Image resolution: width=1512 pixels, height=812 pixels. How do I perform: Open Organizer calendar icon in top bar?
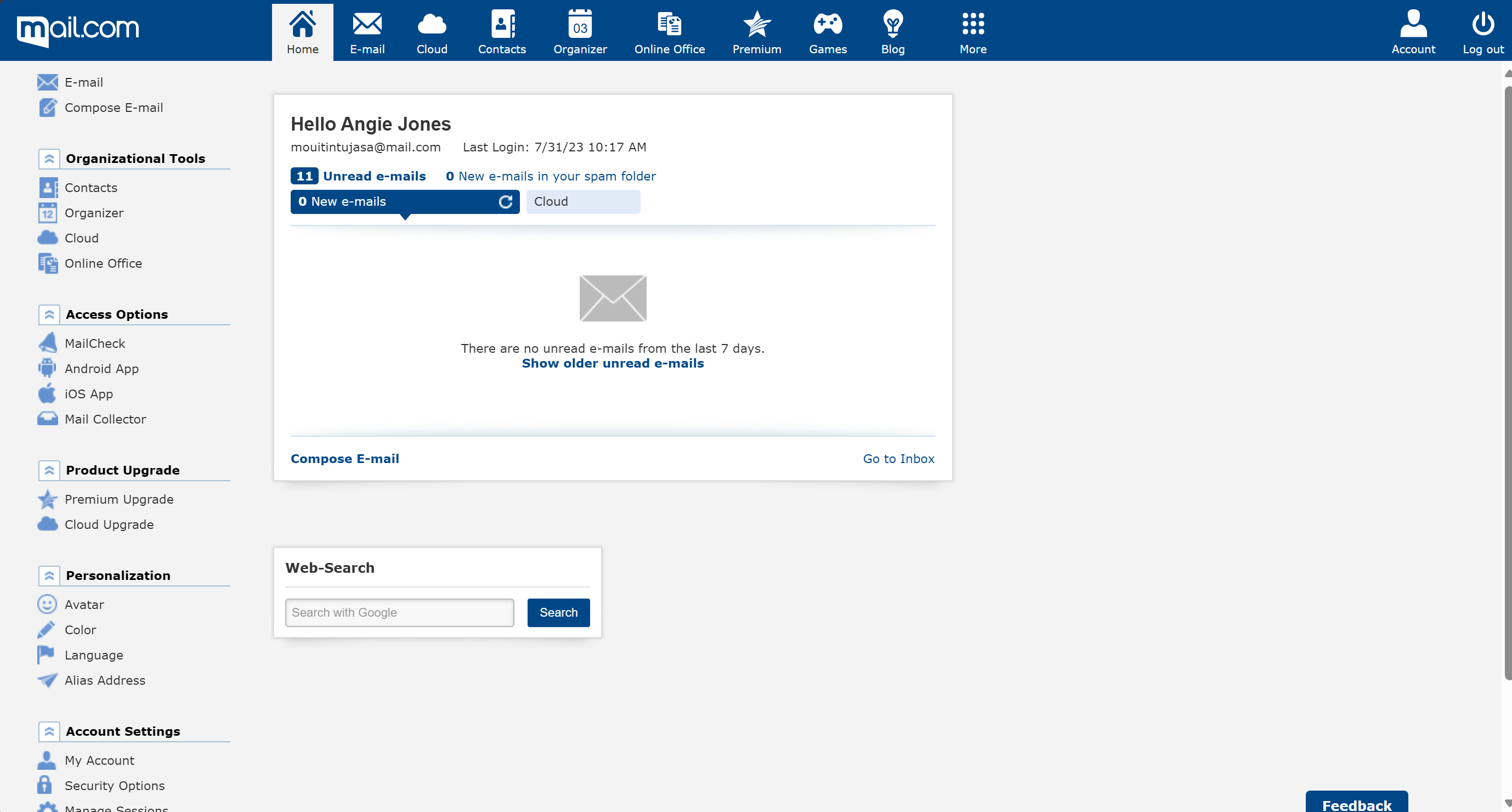point(579,25)
